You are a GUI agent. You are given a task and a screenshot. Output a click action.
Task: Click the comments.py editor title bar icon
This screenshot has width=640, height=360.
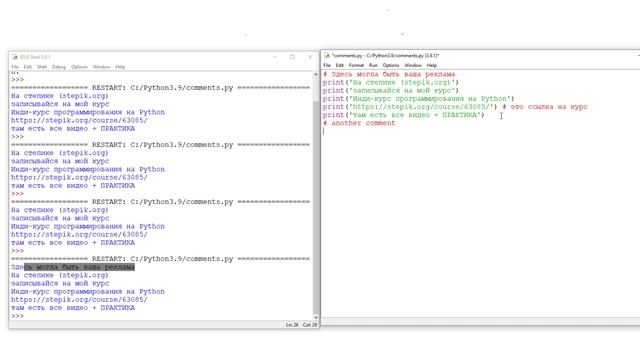click(327, 56)
